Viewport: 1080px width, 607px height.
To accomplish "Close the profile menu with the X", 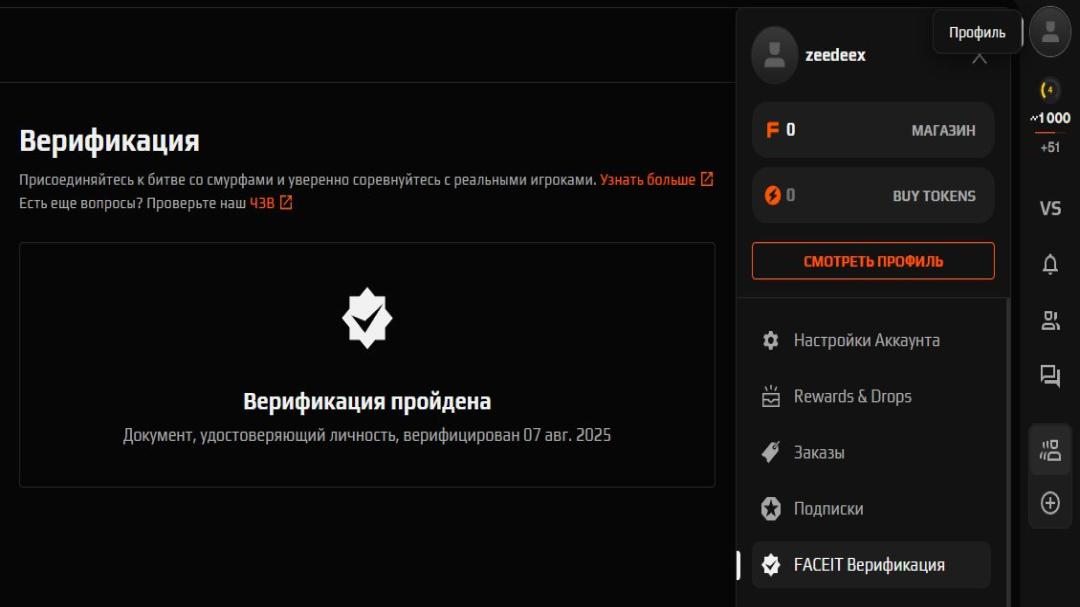I will tap(979, 57).
